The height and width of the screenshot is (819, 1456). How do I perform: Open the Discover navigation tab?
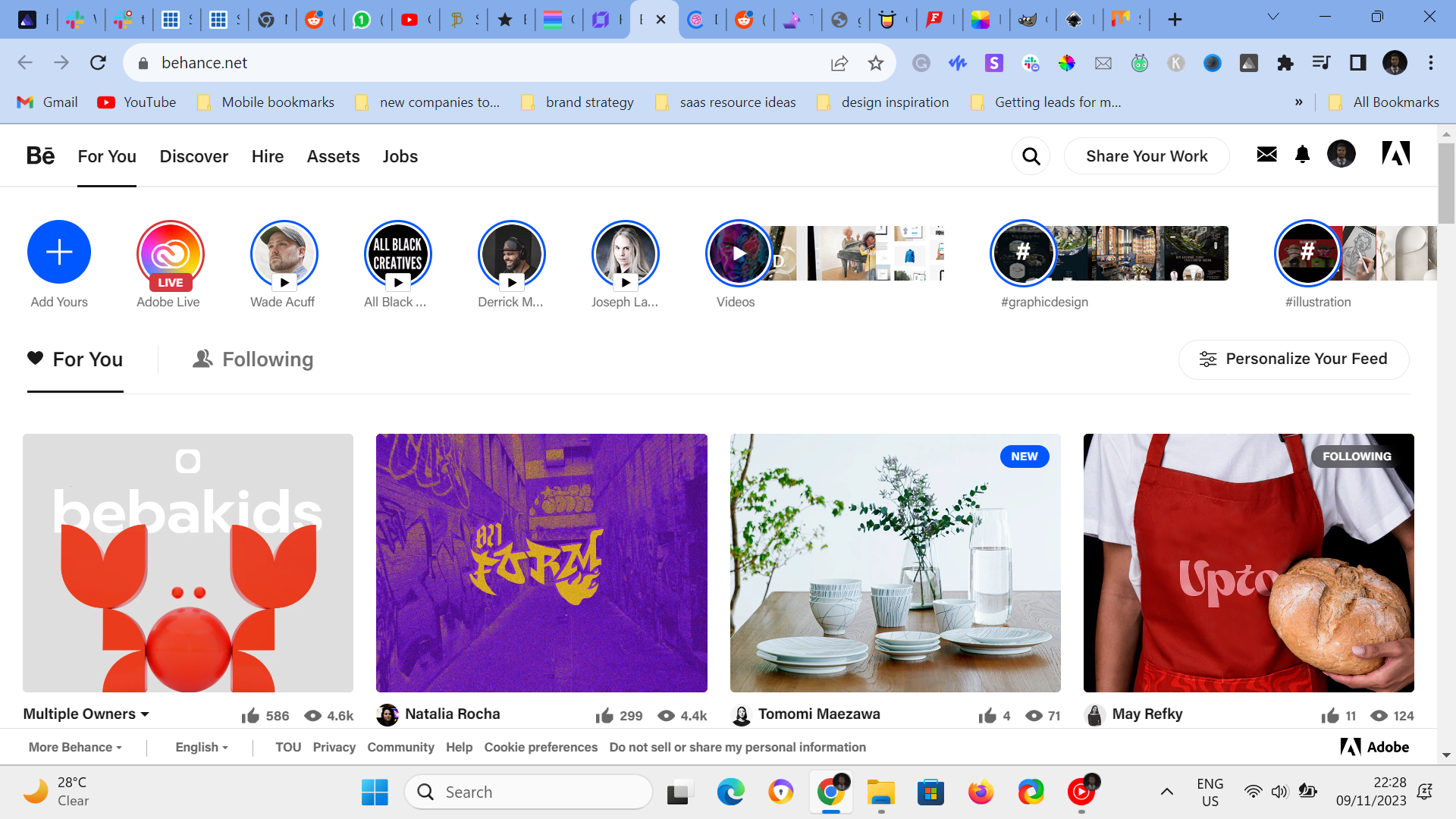tap(193, 156)
